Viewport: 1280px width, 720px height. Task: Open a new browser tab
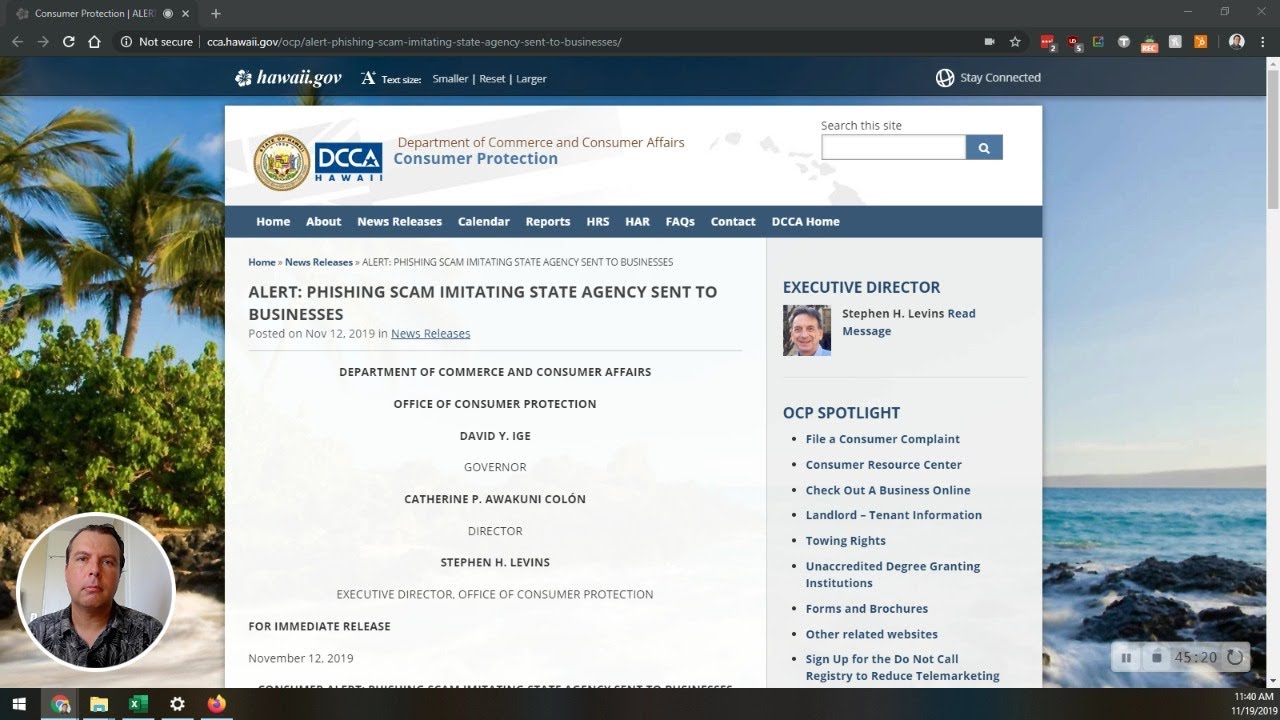click(215, 13)
